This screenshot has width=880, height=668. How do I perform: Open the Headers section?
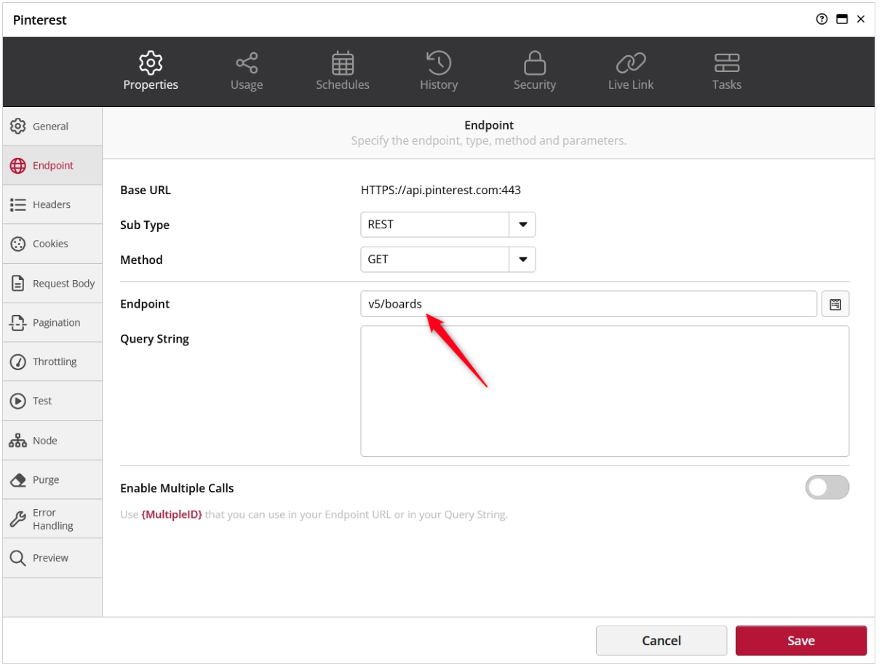click(53, 205)
